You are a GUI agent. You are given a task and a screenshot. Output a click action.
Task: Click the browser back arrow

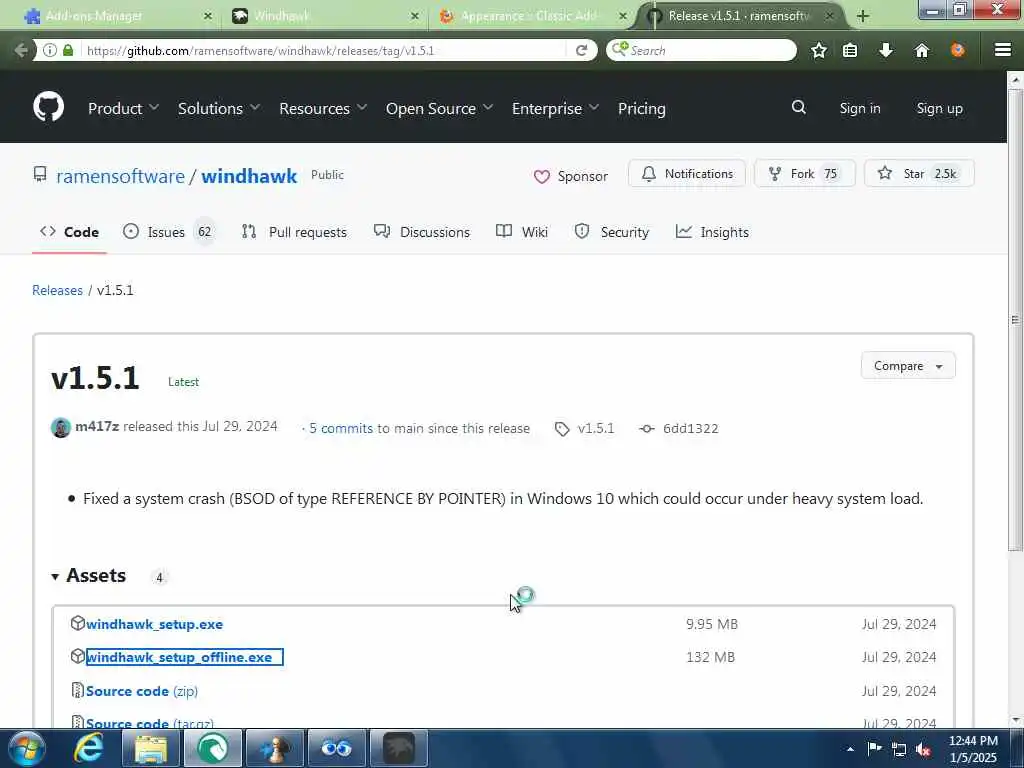coord(22,50)
